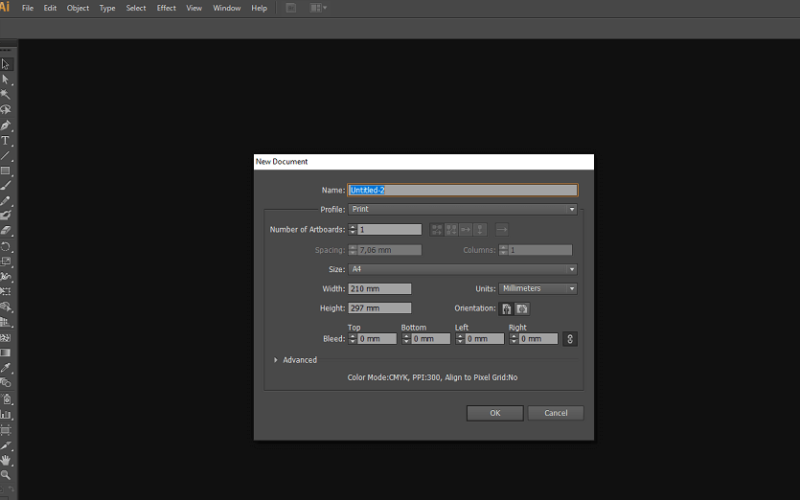Screen dimensions: 800x500
Task: Select the Pen tool
Action: click(x=6, y=126)
